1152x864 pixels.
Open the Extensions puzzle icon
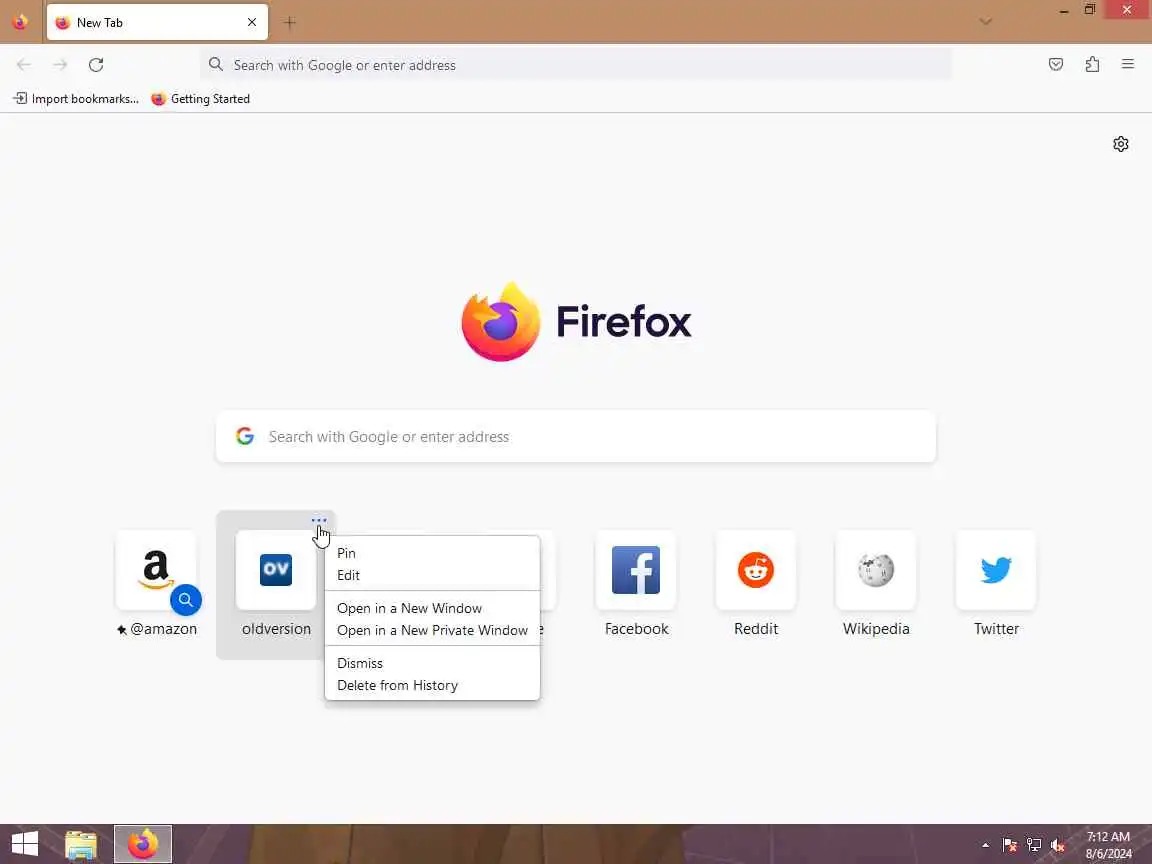pyautogui.click(x=1092, y=65)
